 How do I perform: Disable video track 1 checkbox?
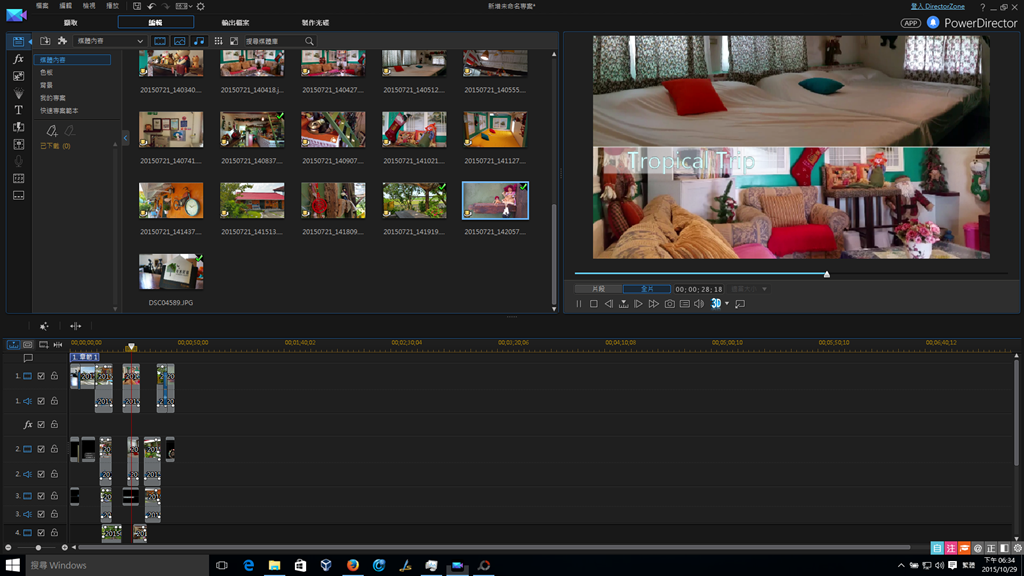(x=41, y=376)
